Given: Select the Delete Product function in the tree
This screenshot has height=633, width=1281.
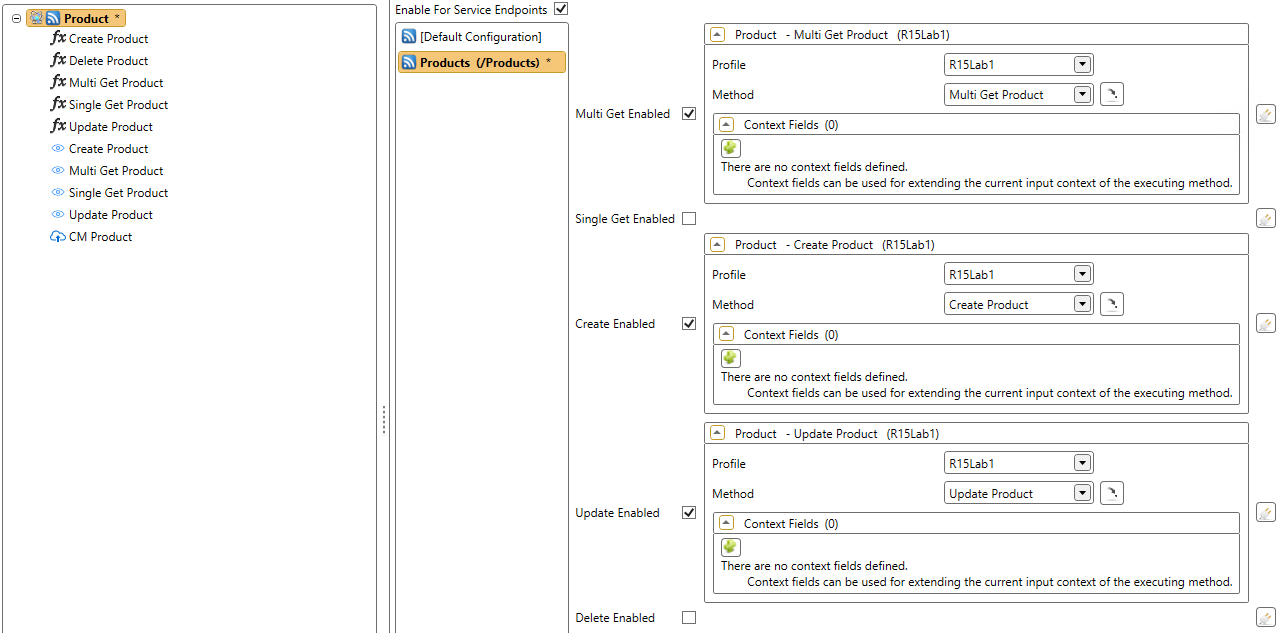Looking at the screenshot, I should (x=107, y=60).
